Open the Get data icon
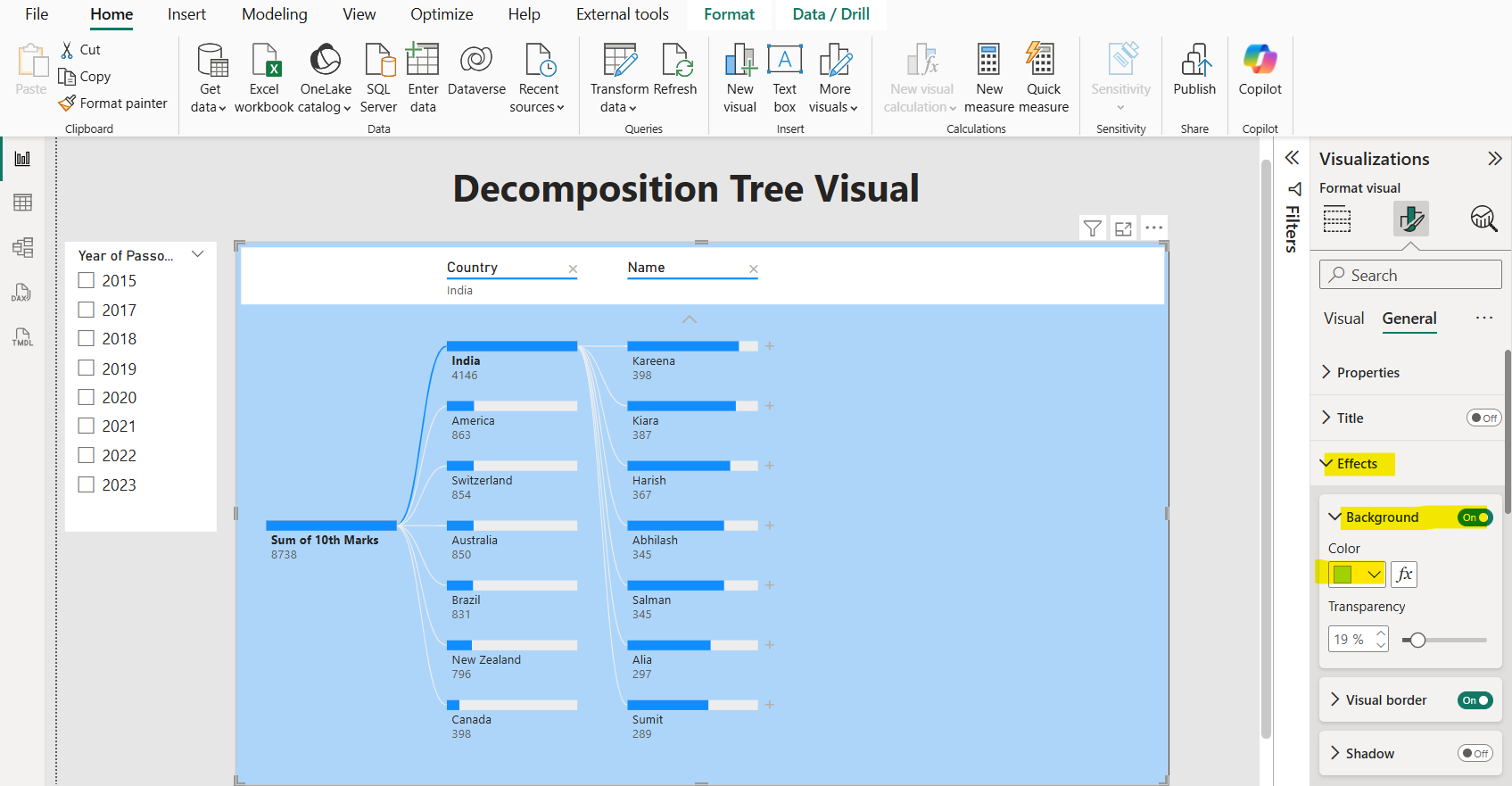The image size is (1512, 786). pos(211,61)
